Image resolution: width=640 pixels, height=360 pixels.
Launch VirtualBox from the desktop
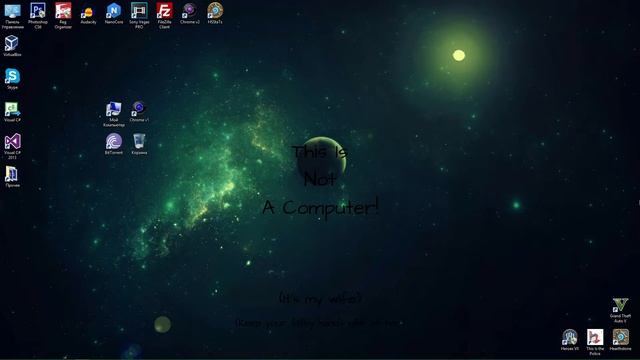pos(12,46)
